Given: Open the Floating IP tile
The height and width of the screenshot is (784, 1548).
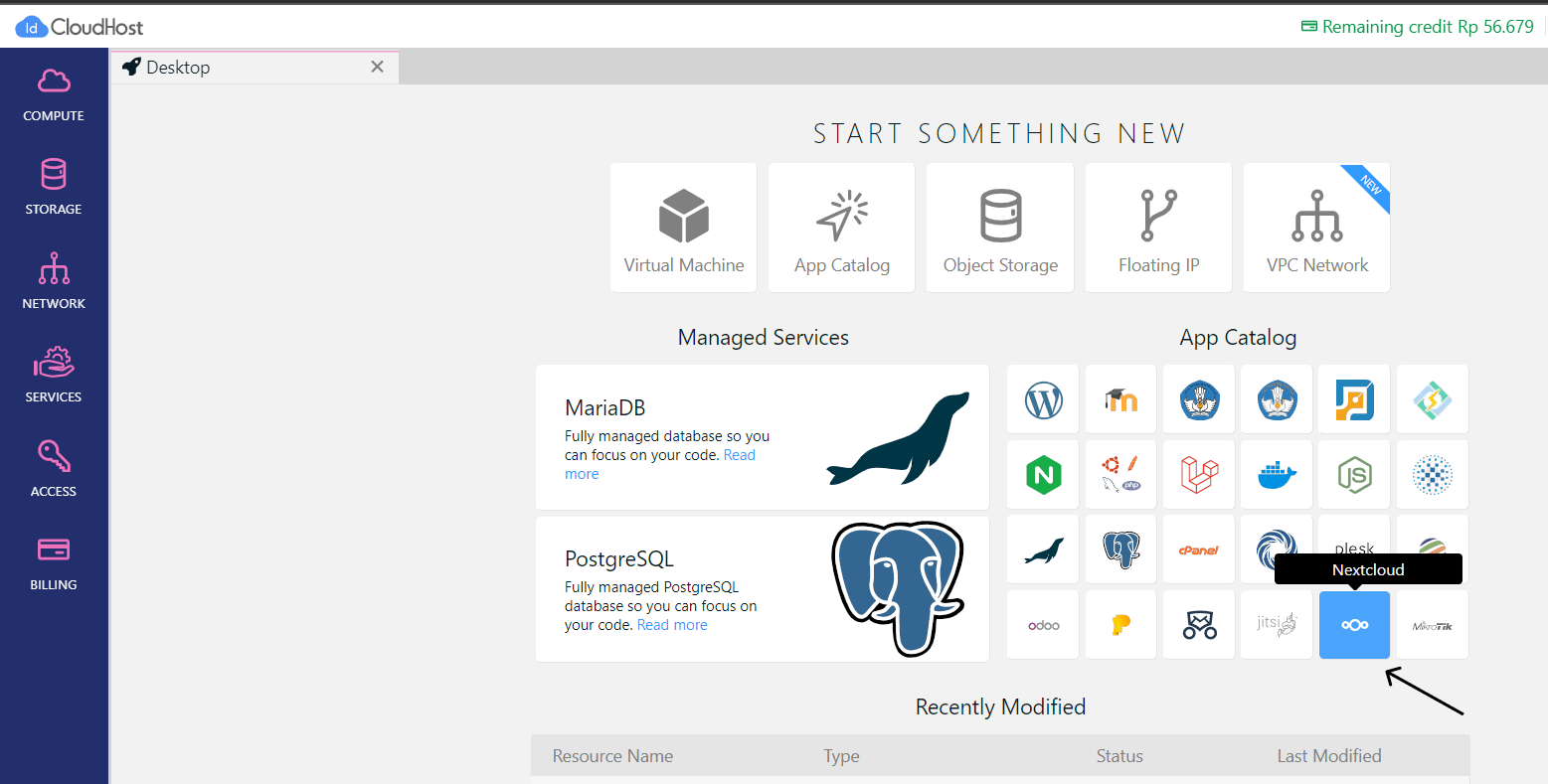Looking at the screenshot, I should click(x=1157, y=228).
